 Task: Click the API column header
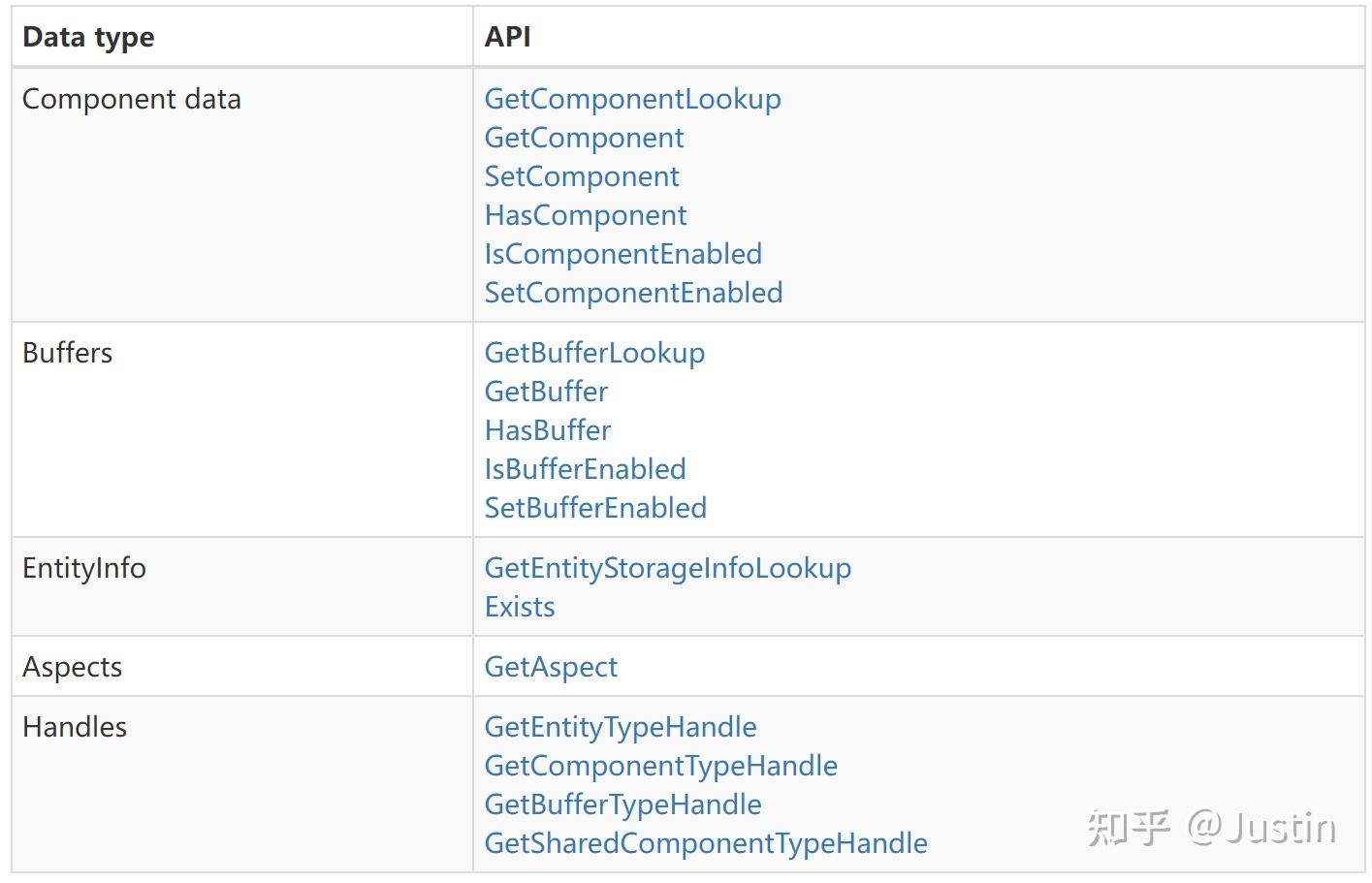[x=507, y=37]
